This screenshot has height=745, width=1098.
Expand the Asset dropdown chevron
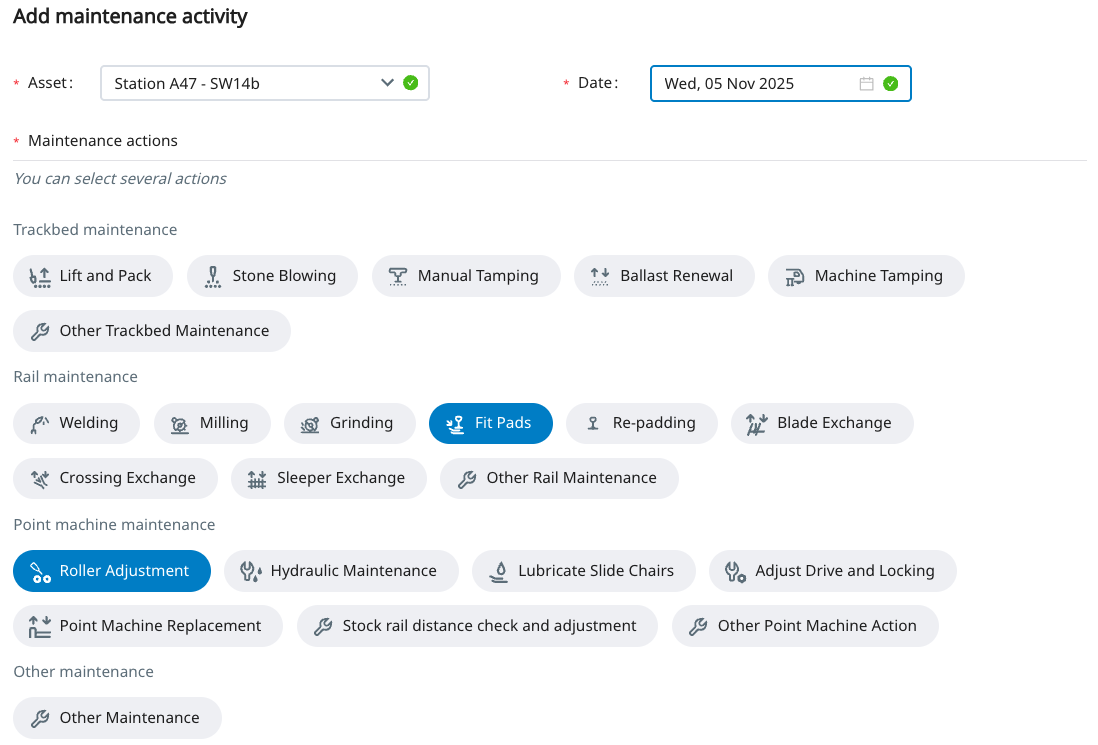point(388,83)
